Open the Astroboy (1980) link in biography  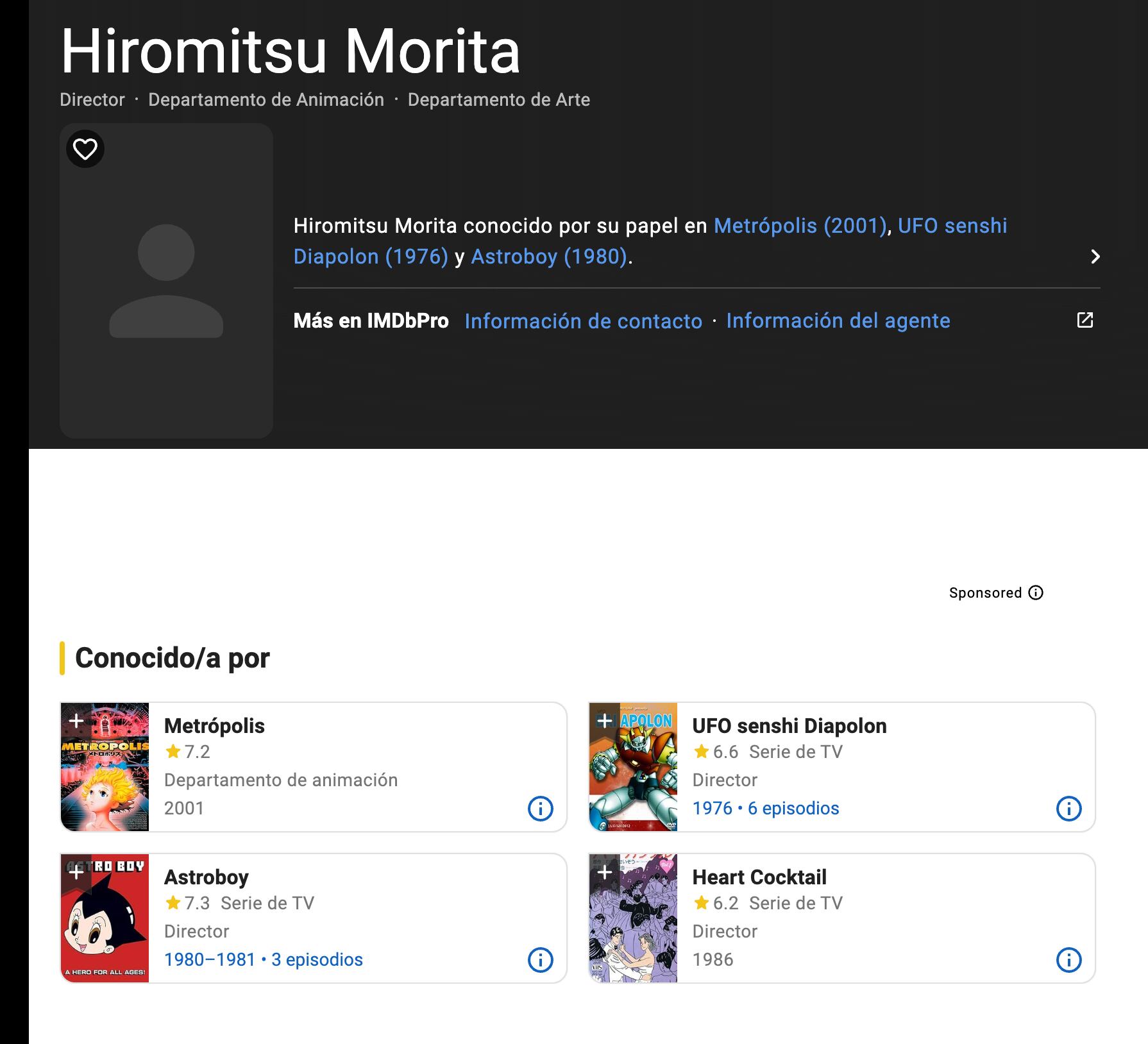click(549, 257)
